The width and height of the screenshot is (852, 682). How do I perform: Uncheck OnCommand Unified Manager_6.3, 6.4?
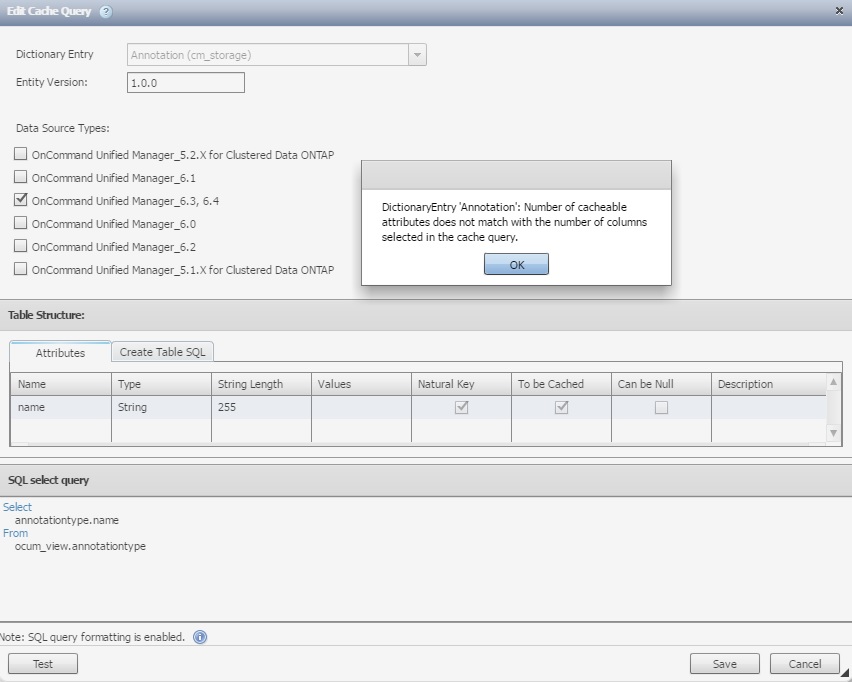tap(21, 199)
